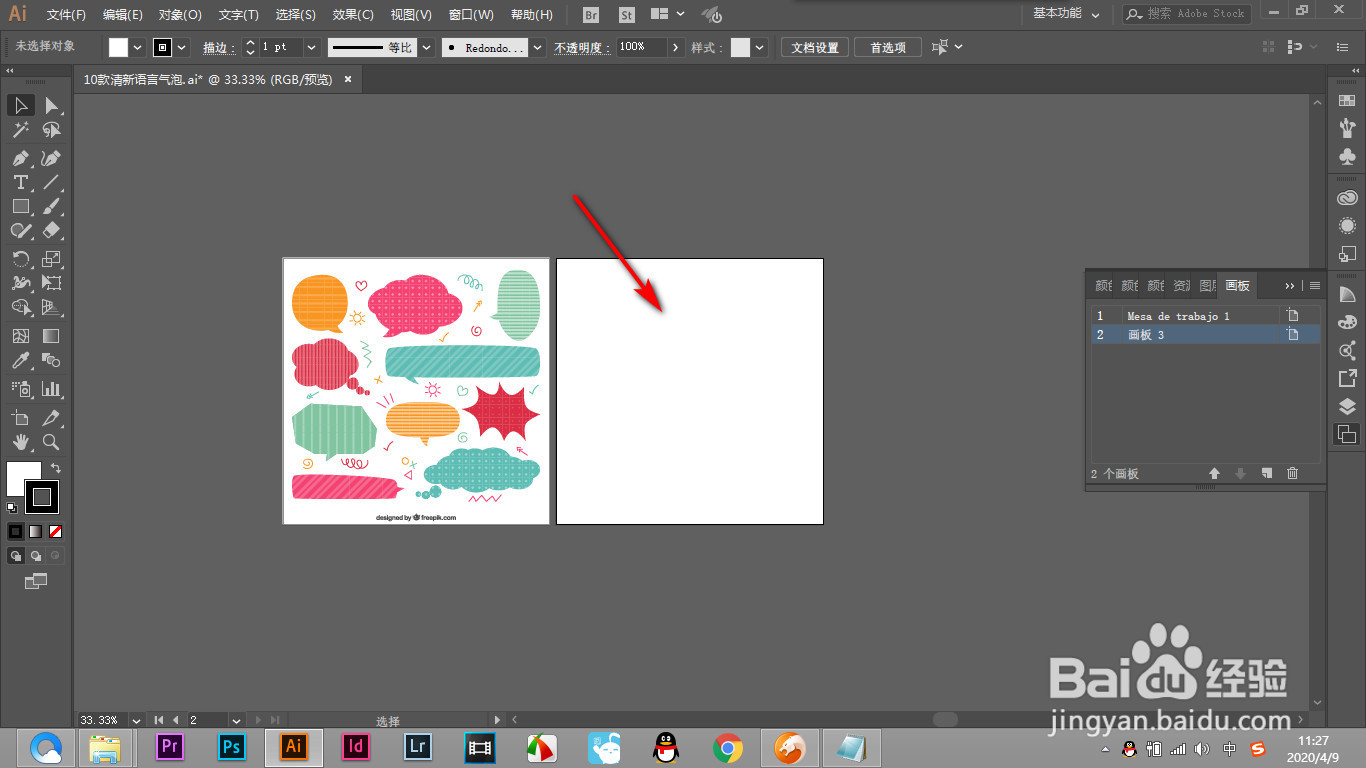Screen dimensions: 1366x768
Task: Enable Draw Normal mode
Action: click(x=16, y=555)
